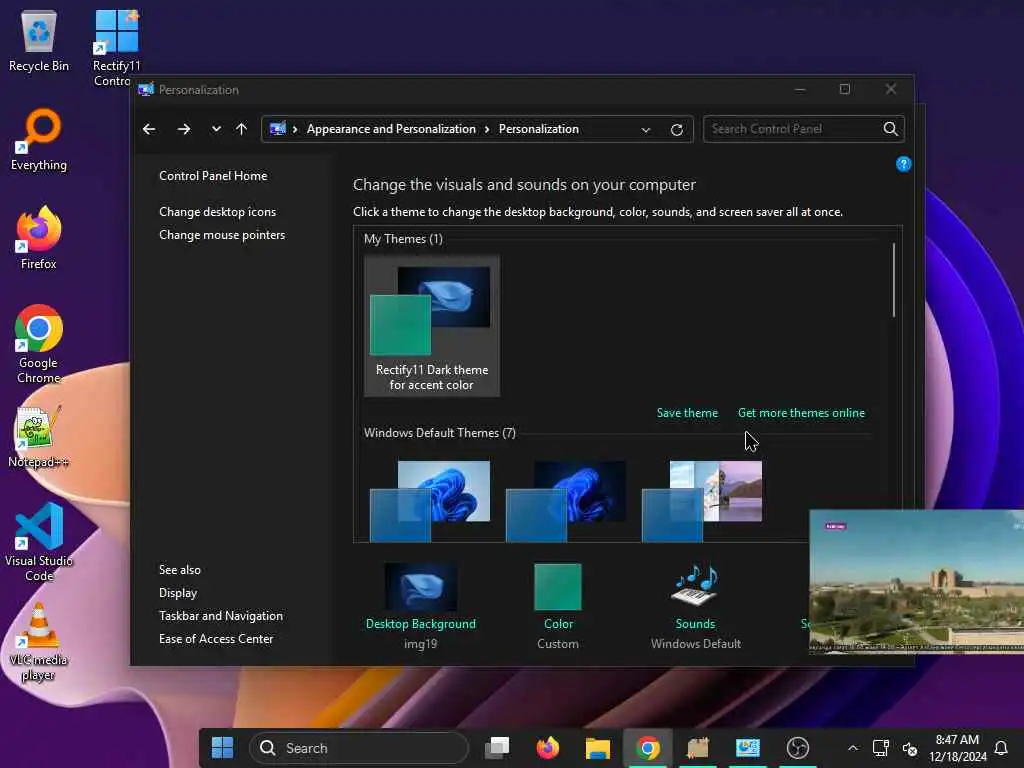The width and height of the screenshot is (1024, 768).
Task: Expand the address bar history dropdown
Action: (646, 129)
